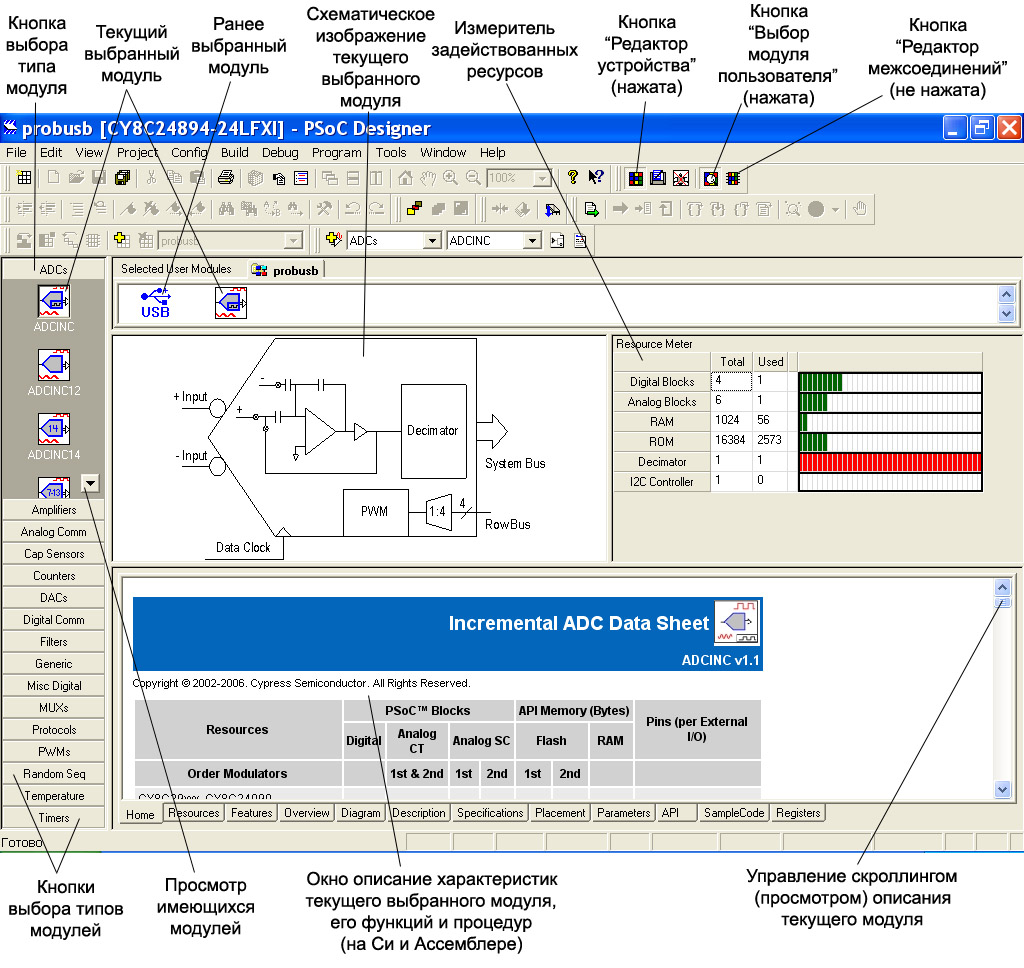1024x968 pixels.
Task: Expand the Counters module category
Action: [54, 575]
